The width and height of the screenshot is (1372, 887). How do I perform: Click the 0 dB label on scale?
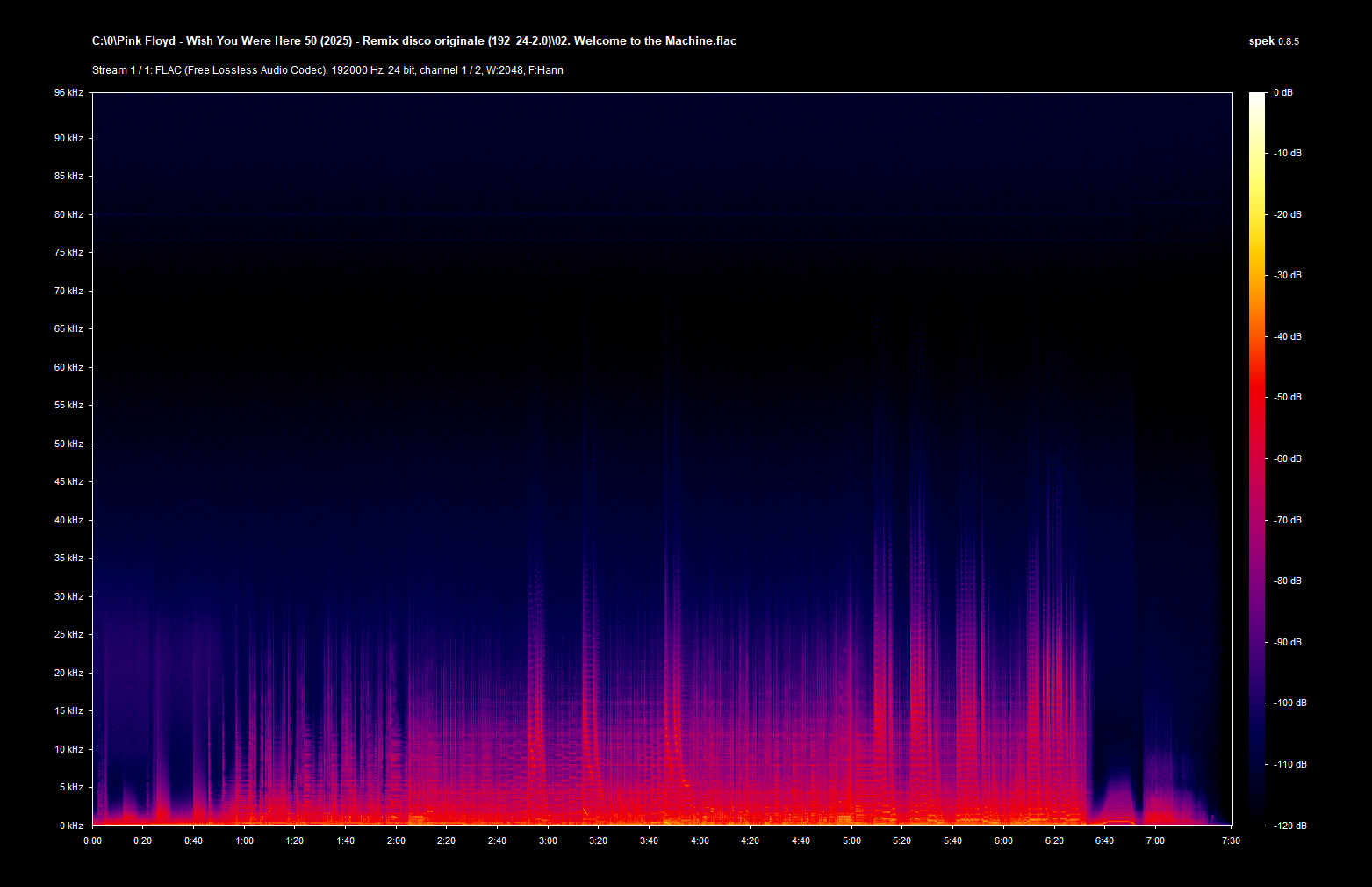pos(1282,92)
